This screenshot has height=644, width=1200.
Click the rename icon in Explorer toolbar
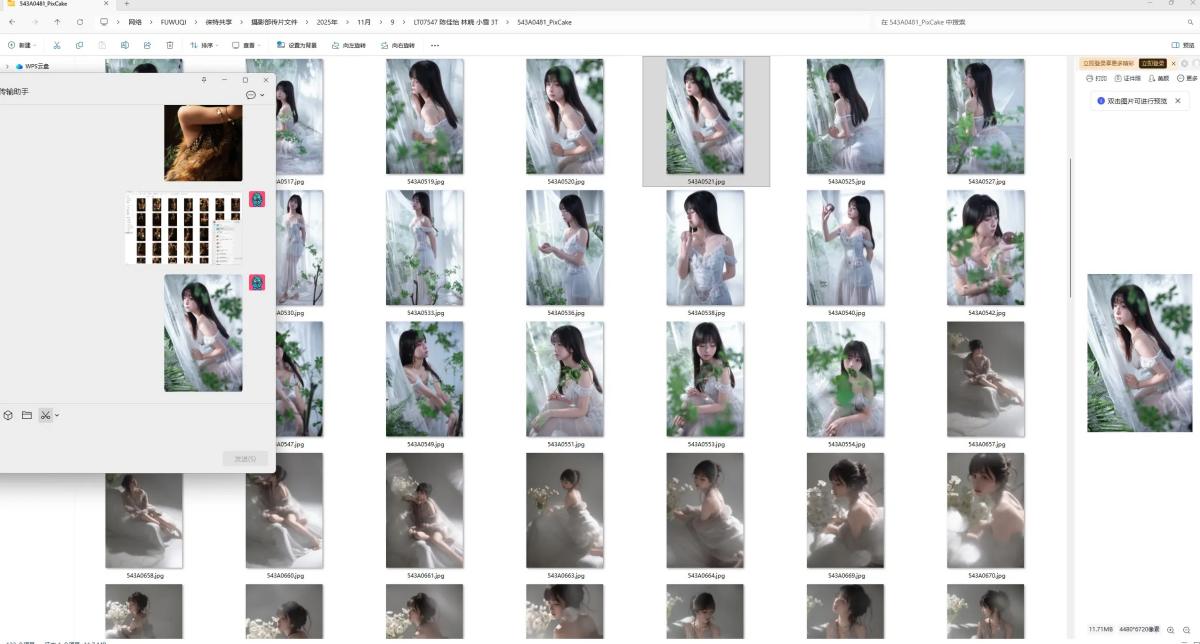coord(125,45)
